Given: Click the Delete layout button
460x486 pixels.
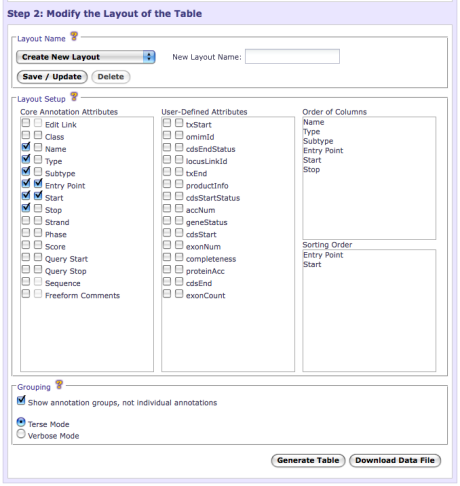Looking at the screenshot, I should 111,77.
